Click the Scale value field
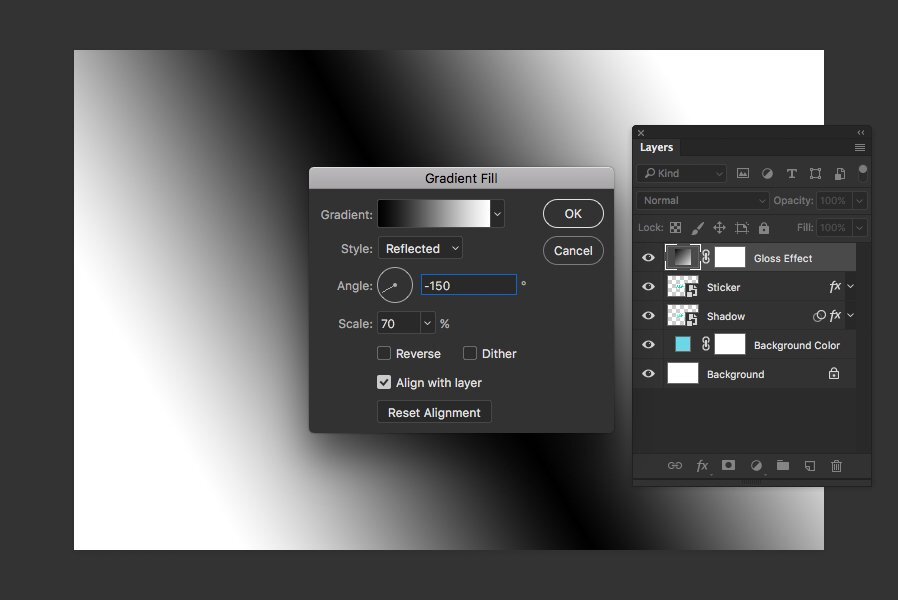The image size is (898, 600). pos(399,323)
